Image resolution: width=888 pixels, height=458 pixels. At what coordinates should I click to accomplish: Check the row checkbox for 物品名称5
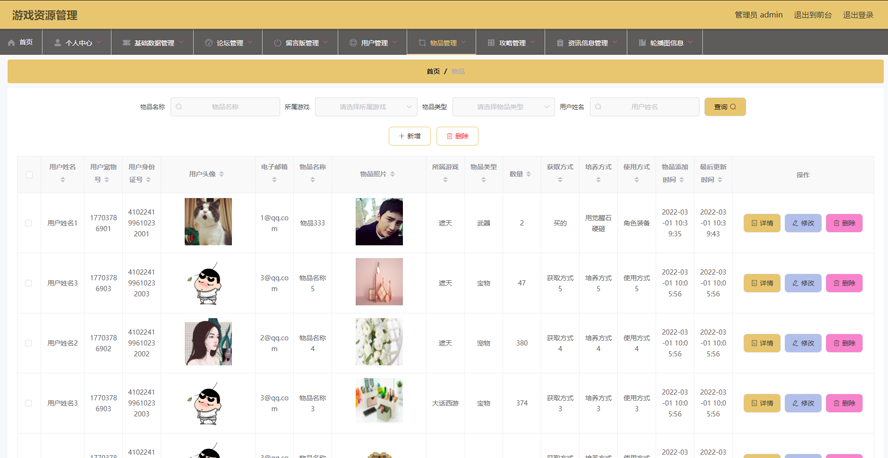[x=29, y=283]
